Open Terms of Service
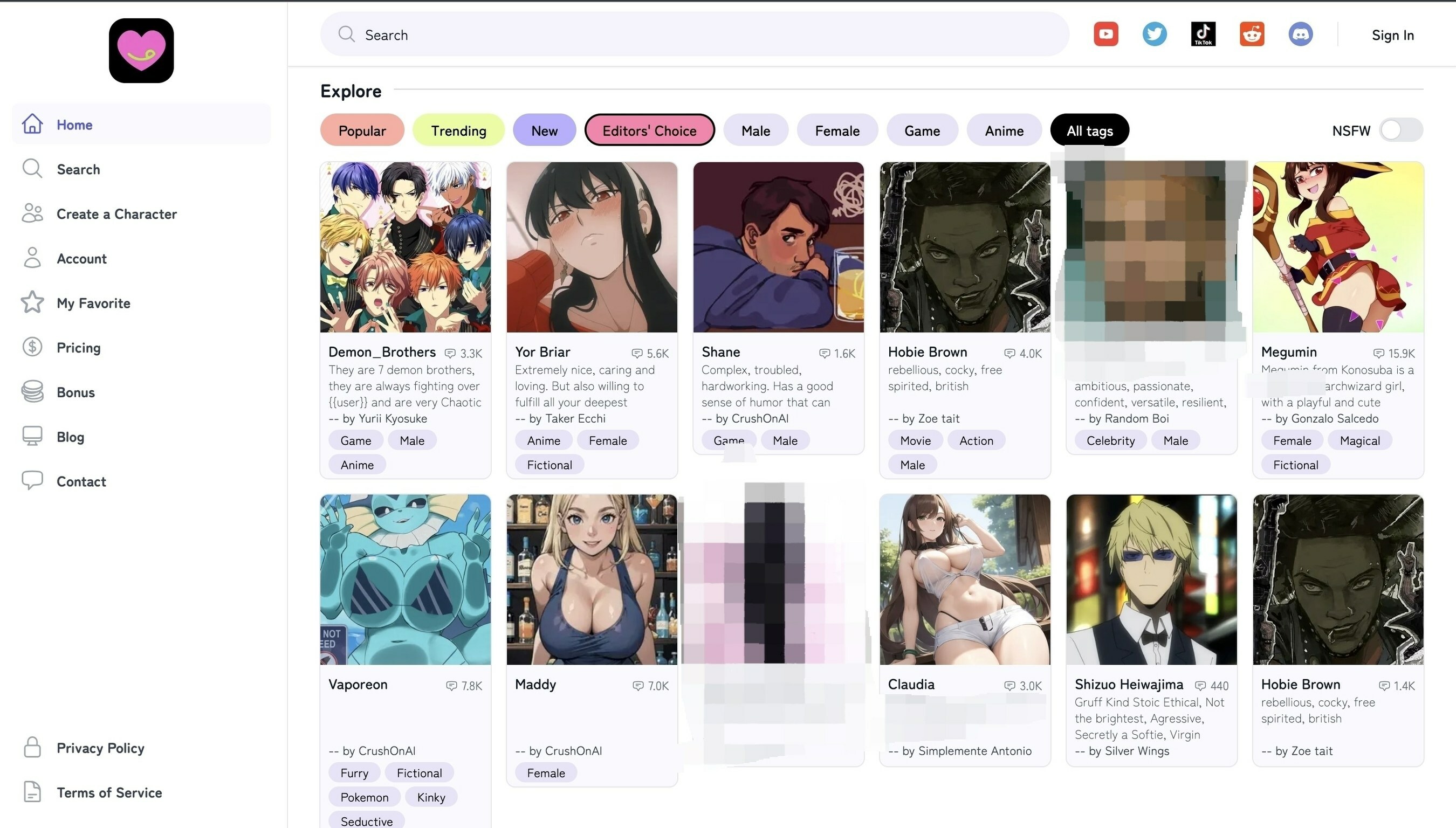The height and width of the screenshot is (828, 1456). pyautogui.click(x=109, y=792)
